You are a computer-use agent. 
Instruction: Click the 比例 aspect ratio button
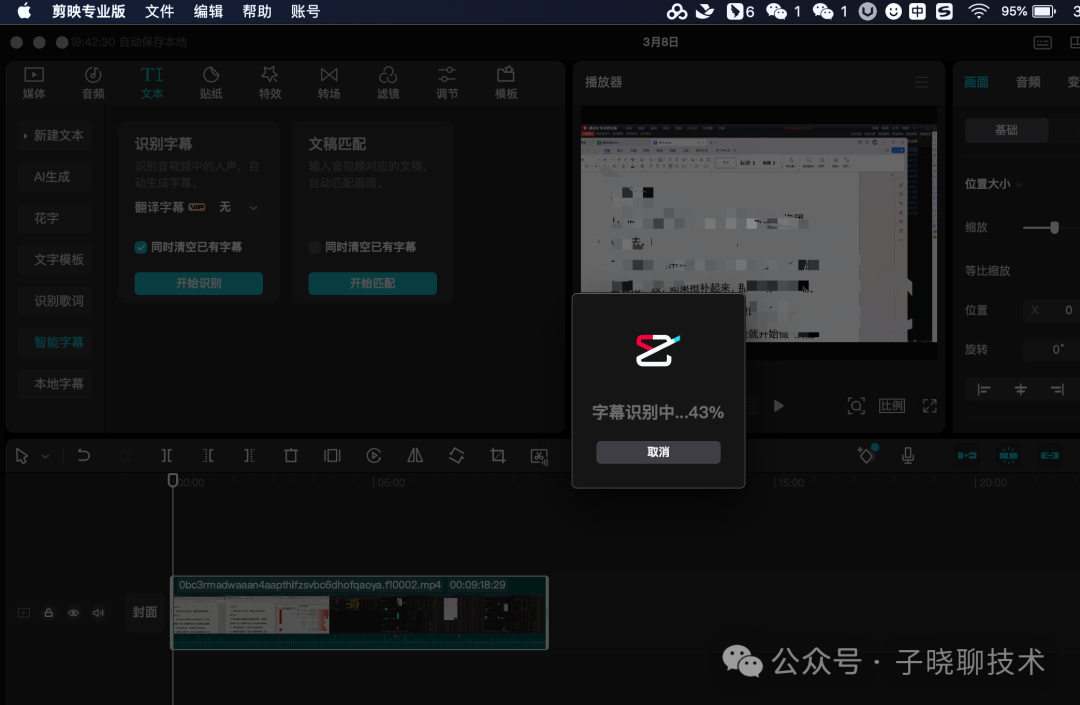[892, 406]
